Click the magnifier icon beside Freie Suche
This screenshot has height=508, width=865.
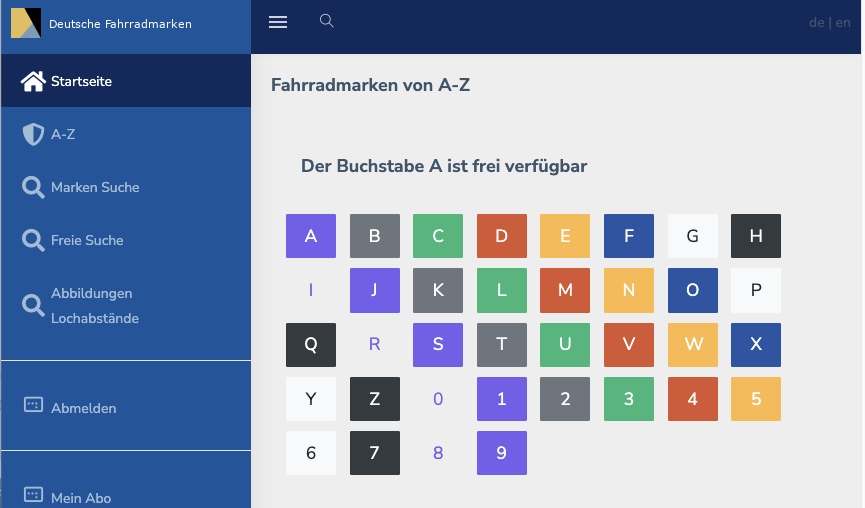coord(33,240)
